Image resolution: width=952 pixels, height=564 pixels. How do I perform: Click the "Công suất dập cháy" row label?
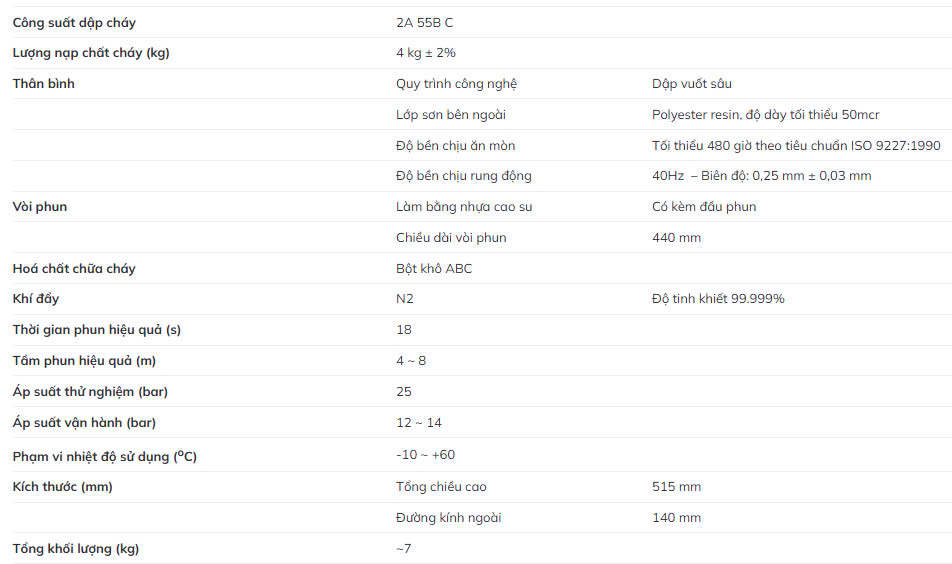click(x=74, y=22)
